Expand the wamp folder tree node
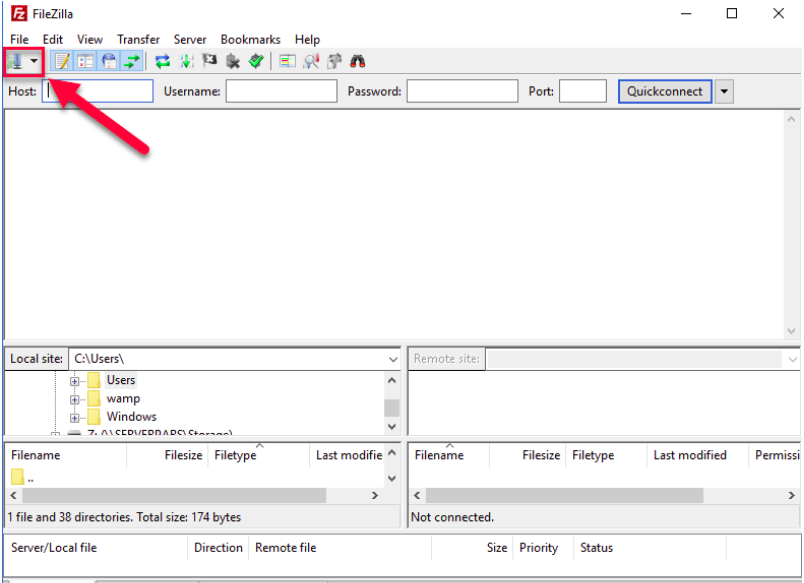Screen dimensions: 804x583 click(74, 399)
